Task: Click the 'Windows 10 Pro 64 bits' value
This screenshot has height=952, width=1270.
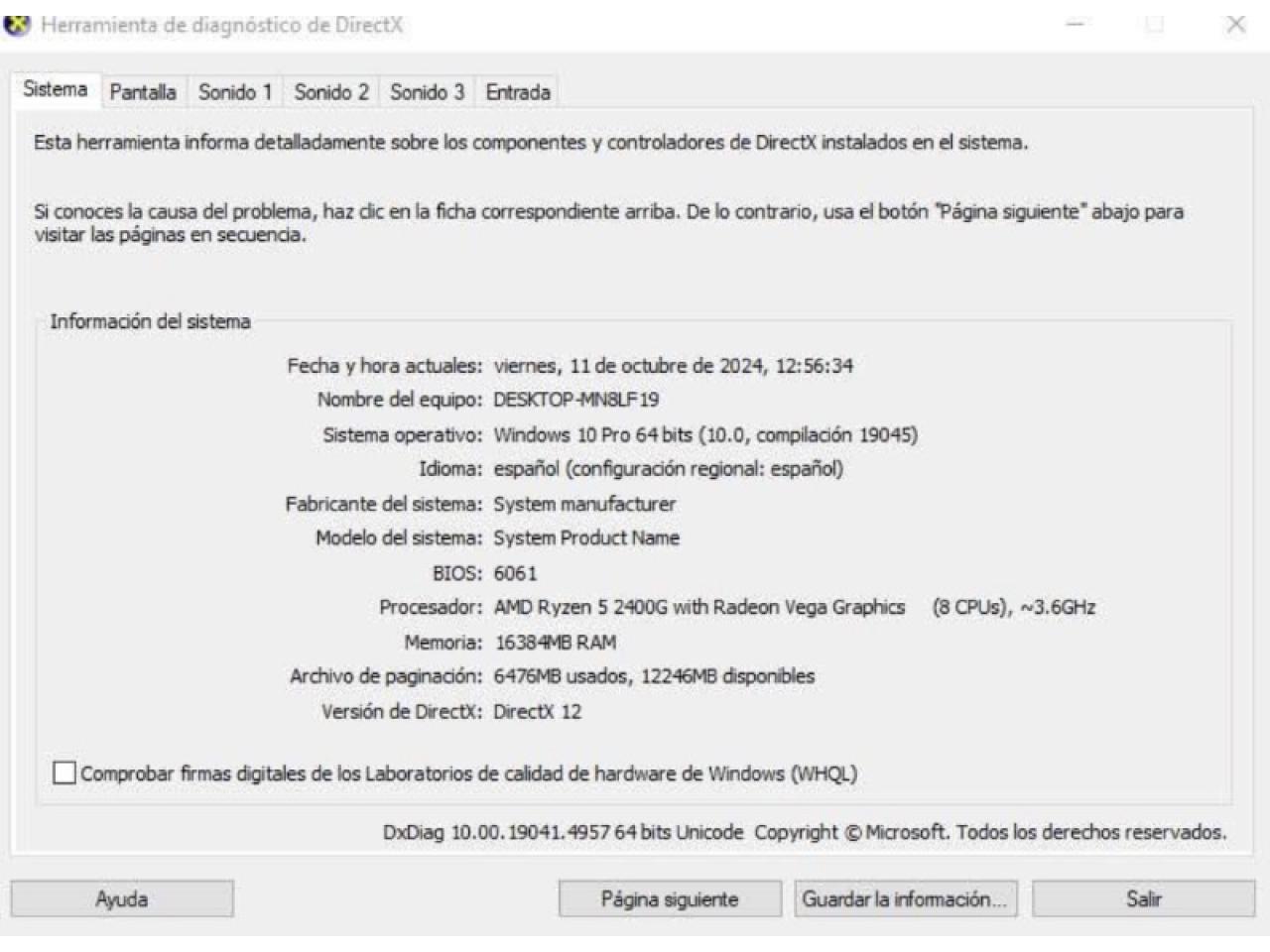Action: coord(593,434)
